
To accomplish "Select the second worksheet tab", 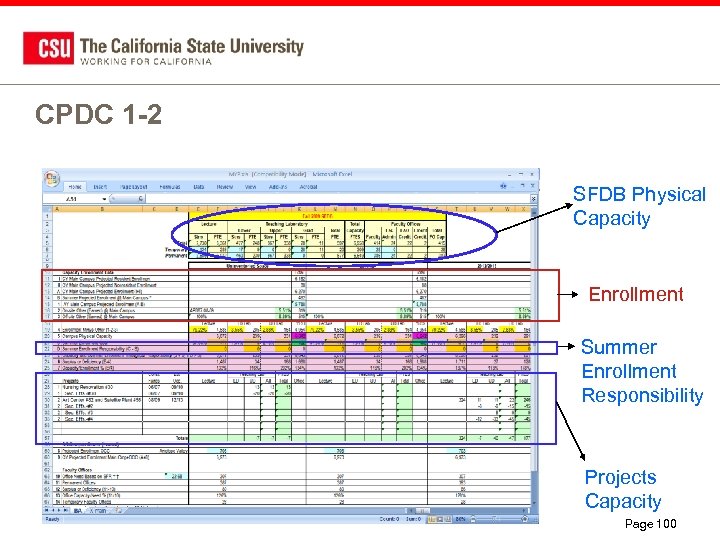I will (x=99, y=511).
